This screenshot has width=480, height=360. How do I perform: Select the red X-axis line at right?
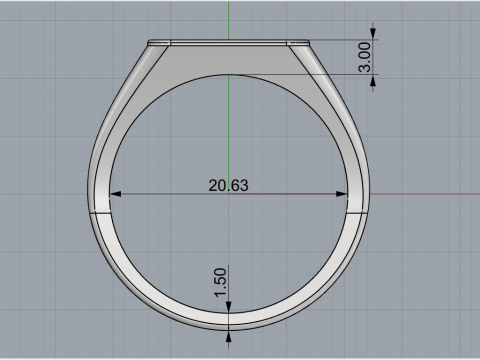pyautogui.click(x=425, y=194)
